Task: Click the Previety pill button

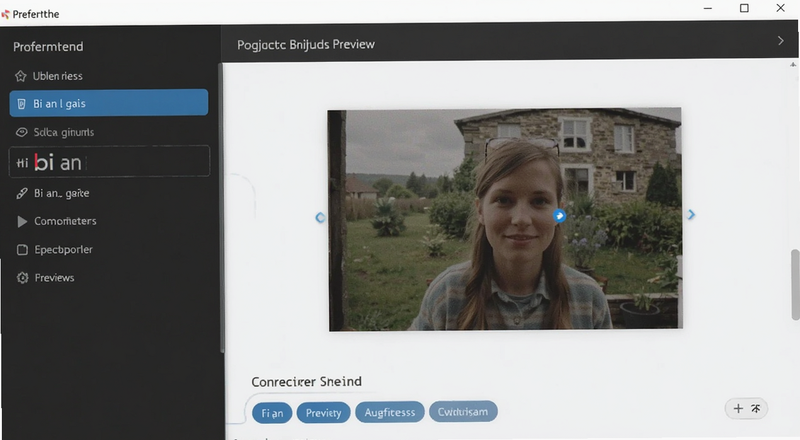Action: (x=323, y=412)
